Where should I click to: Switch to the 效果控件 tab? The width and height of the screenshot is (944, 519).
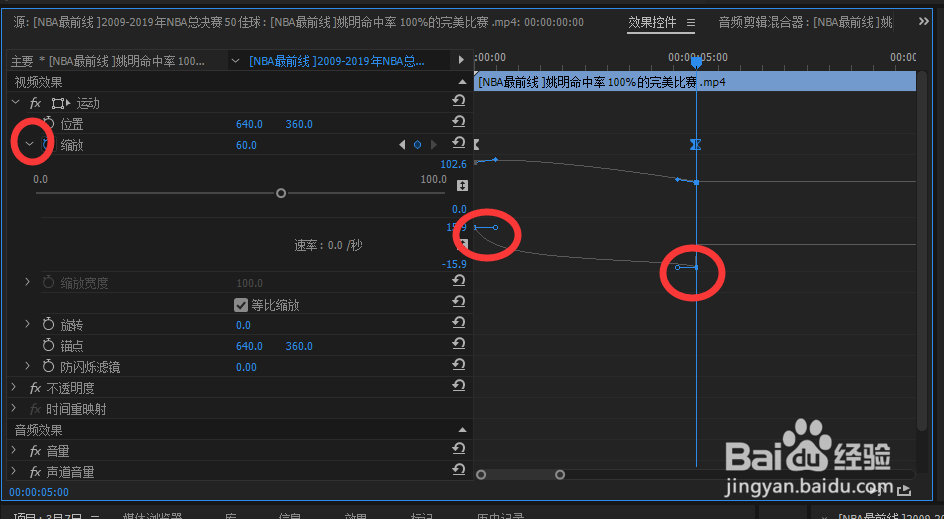[652, 22]
